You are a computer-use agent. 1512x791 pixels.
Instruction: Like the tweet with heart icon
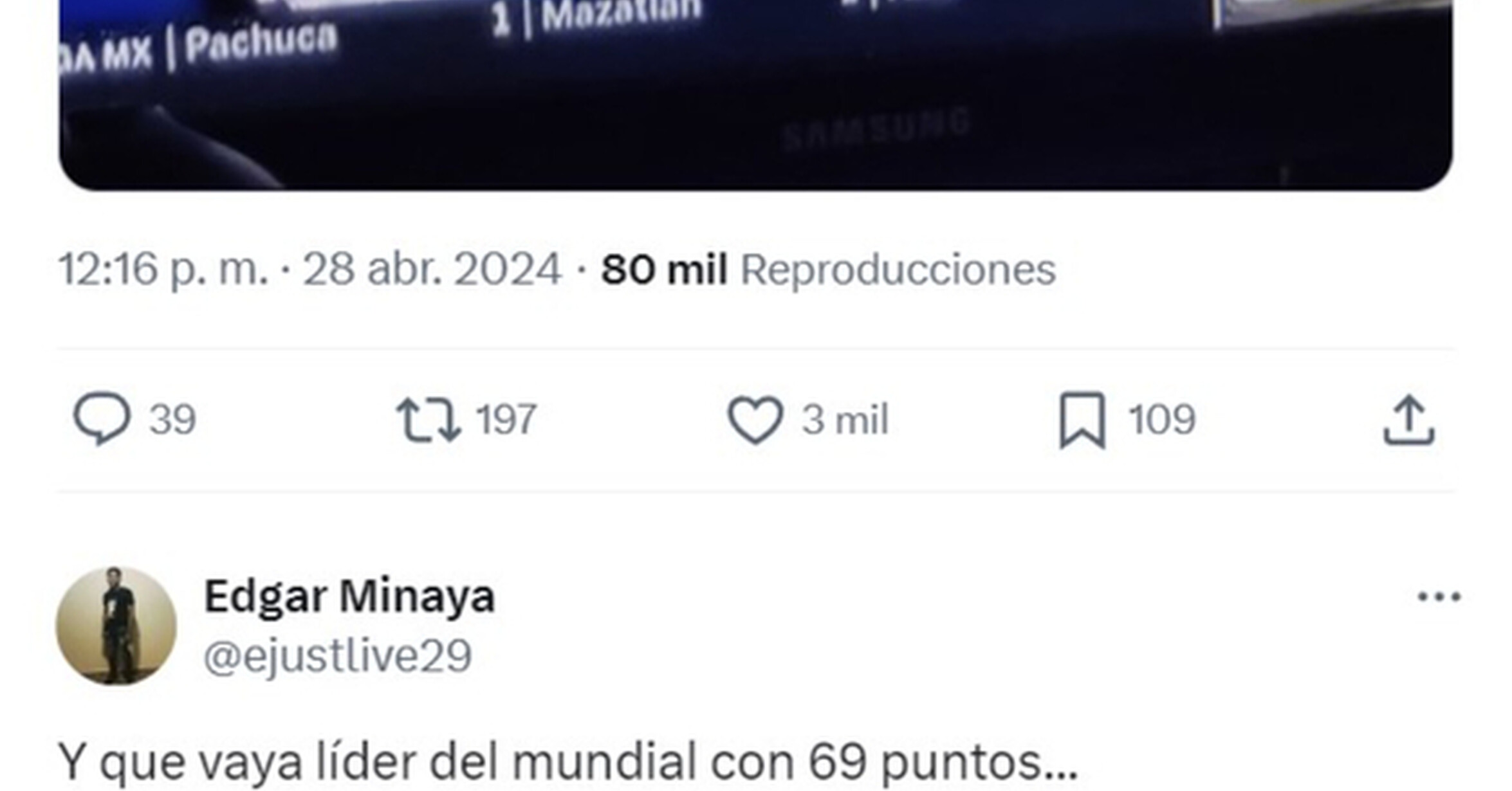click(755, 421)
